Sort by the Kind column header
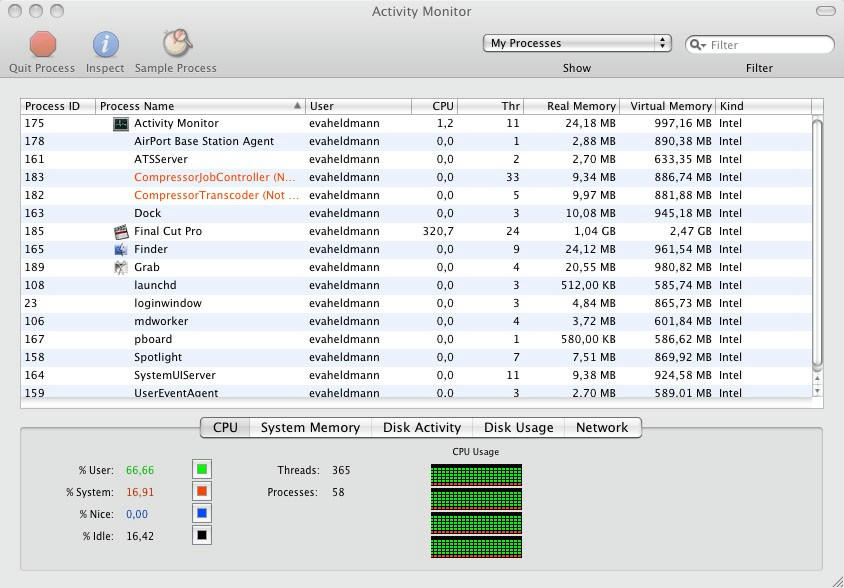 [x=763, y=106]
